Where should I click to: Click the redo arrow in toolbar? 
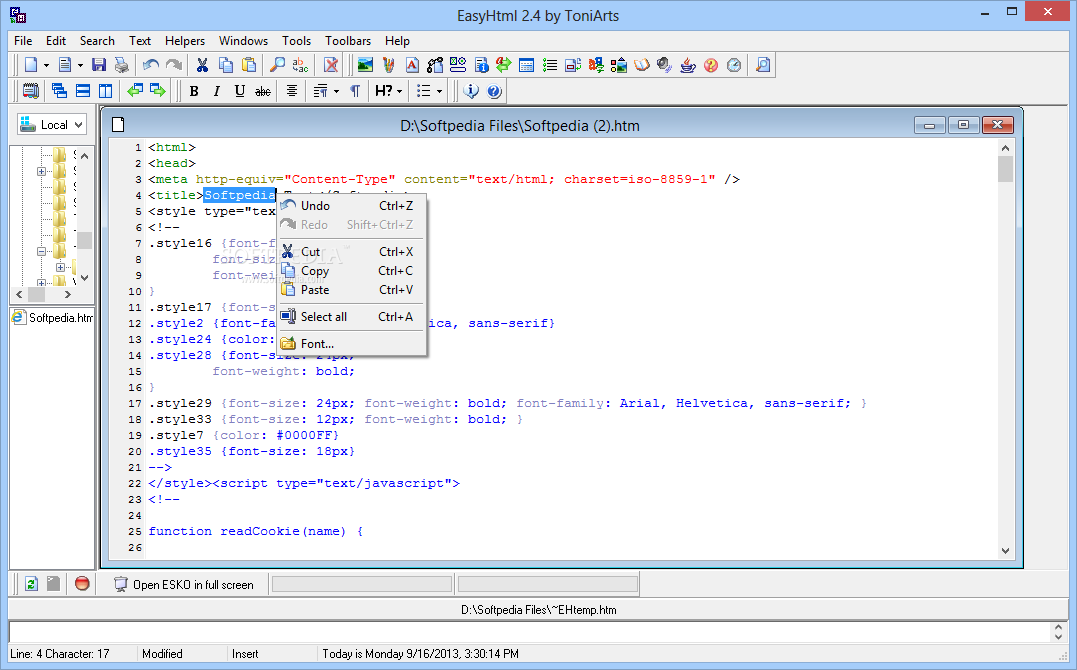pos(174,65)
